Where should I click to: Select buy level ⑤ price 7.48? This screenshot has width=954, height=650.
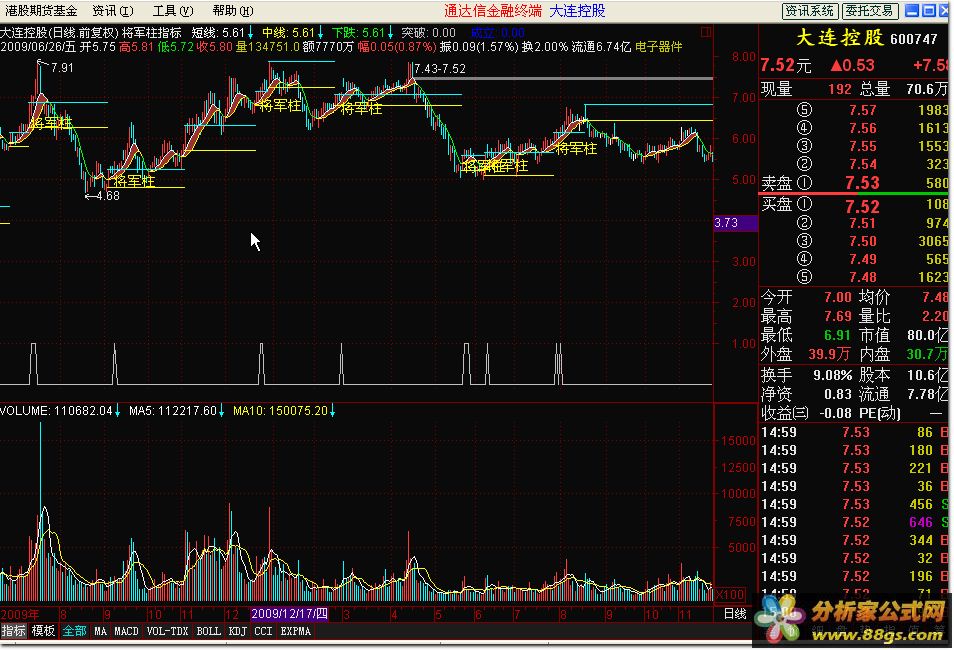(863, 278)
